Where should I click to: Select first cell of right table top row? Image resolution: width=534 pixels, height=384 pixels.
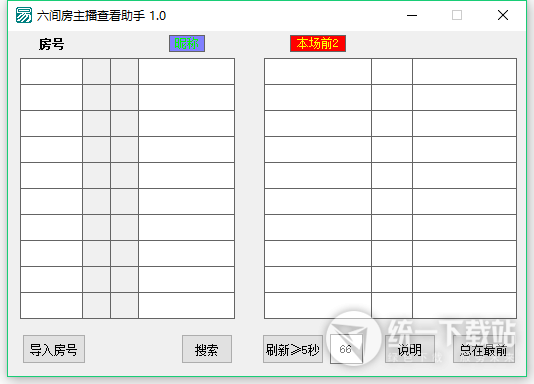(x=318, y=71)
